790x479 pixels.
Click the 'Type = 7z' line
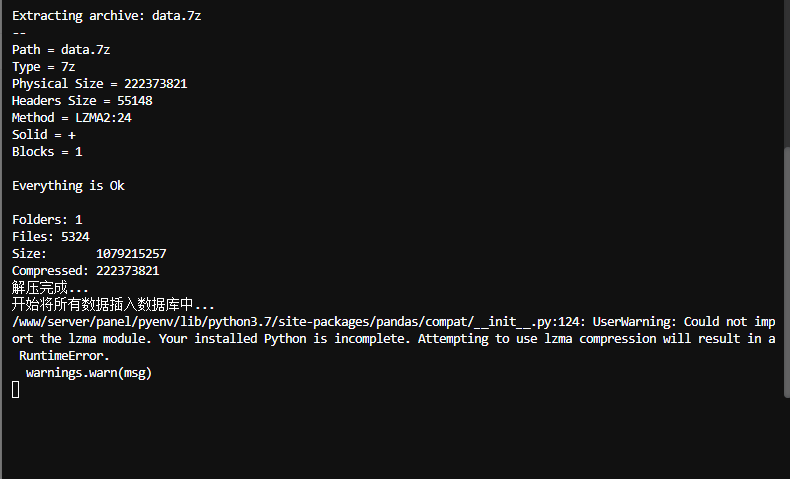click(x=44, y=67)
